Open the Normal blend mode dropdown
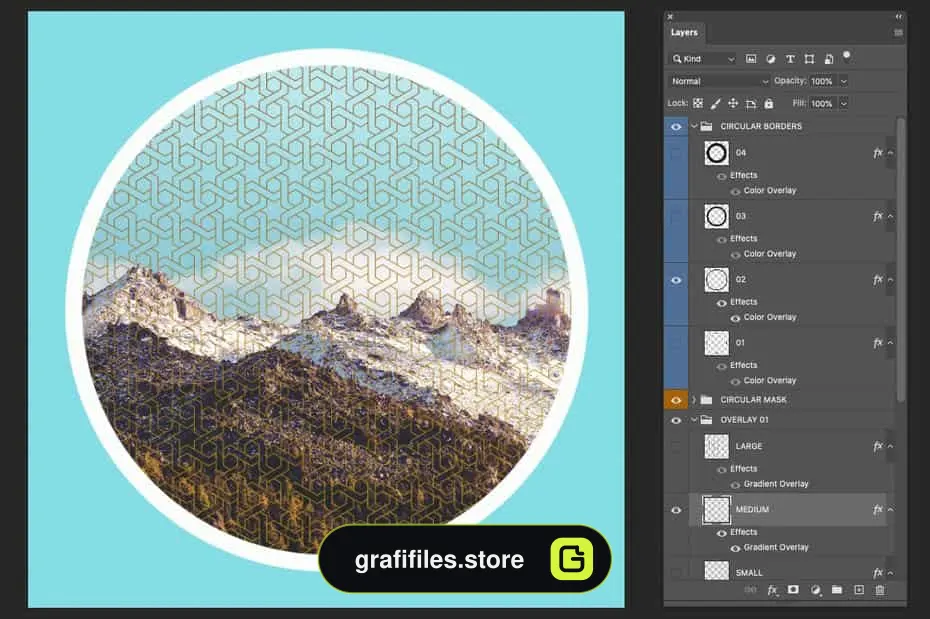 coord(719,81)
